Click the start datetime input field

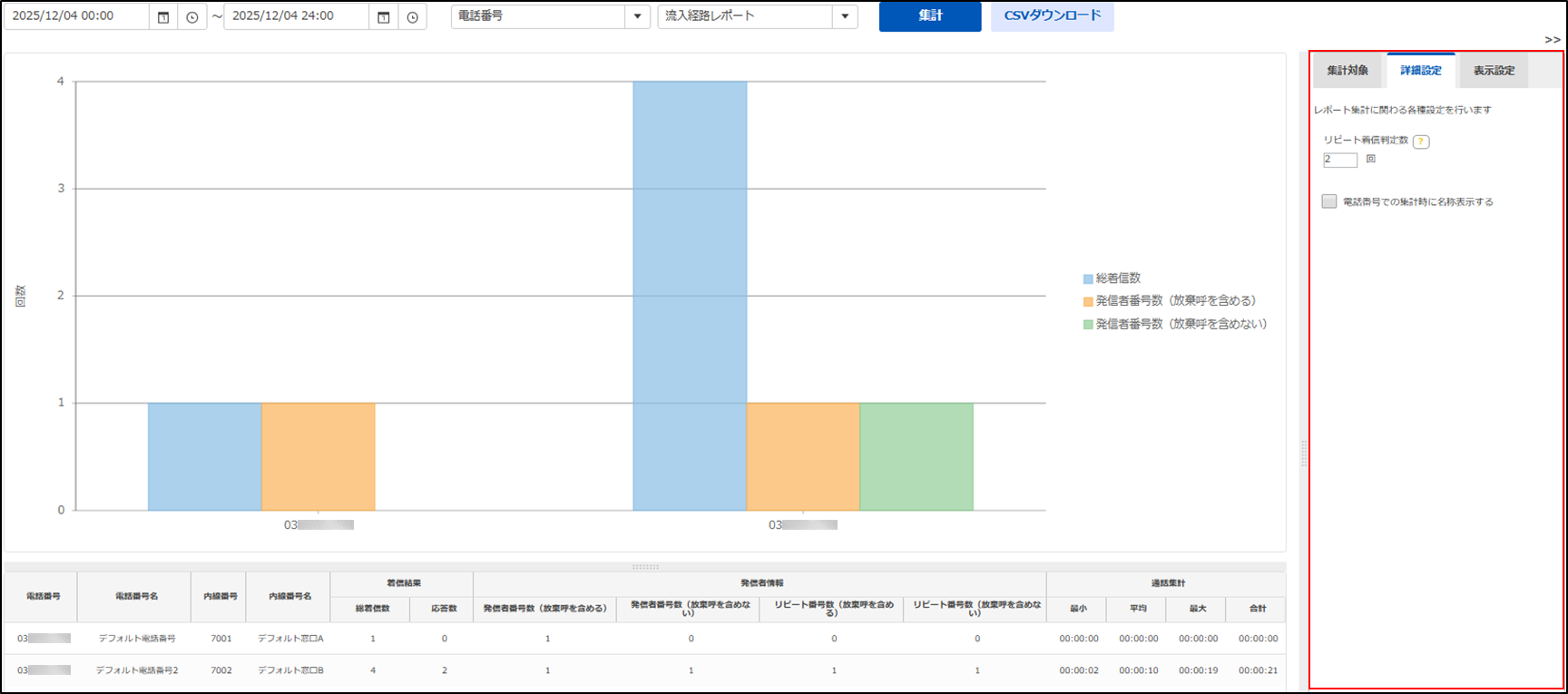coord(77,16)
